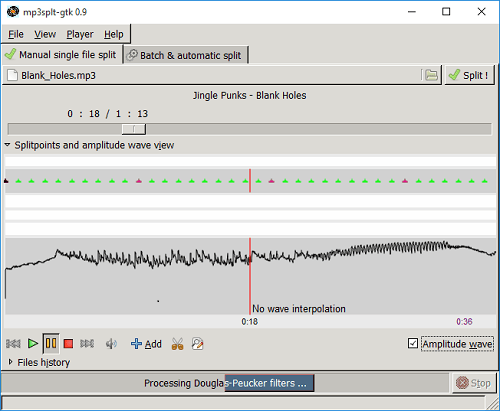This screenshot has width=500, height=411.
Task: Skip to the previous track
Action: (13, 343)
